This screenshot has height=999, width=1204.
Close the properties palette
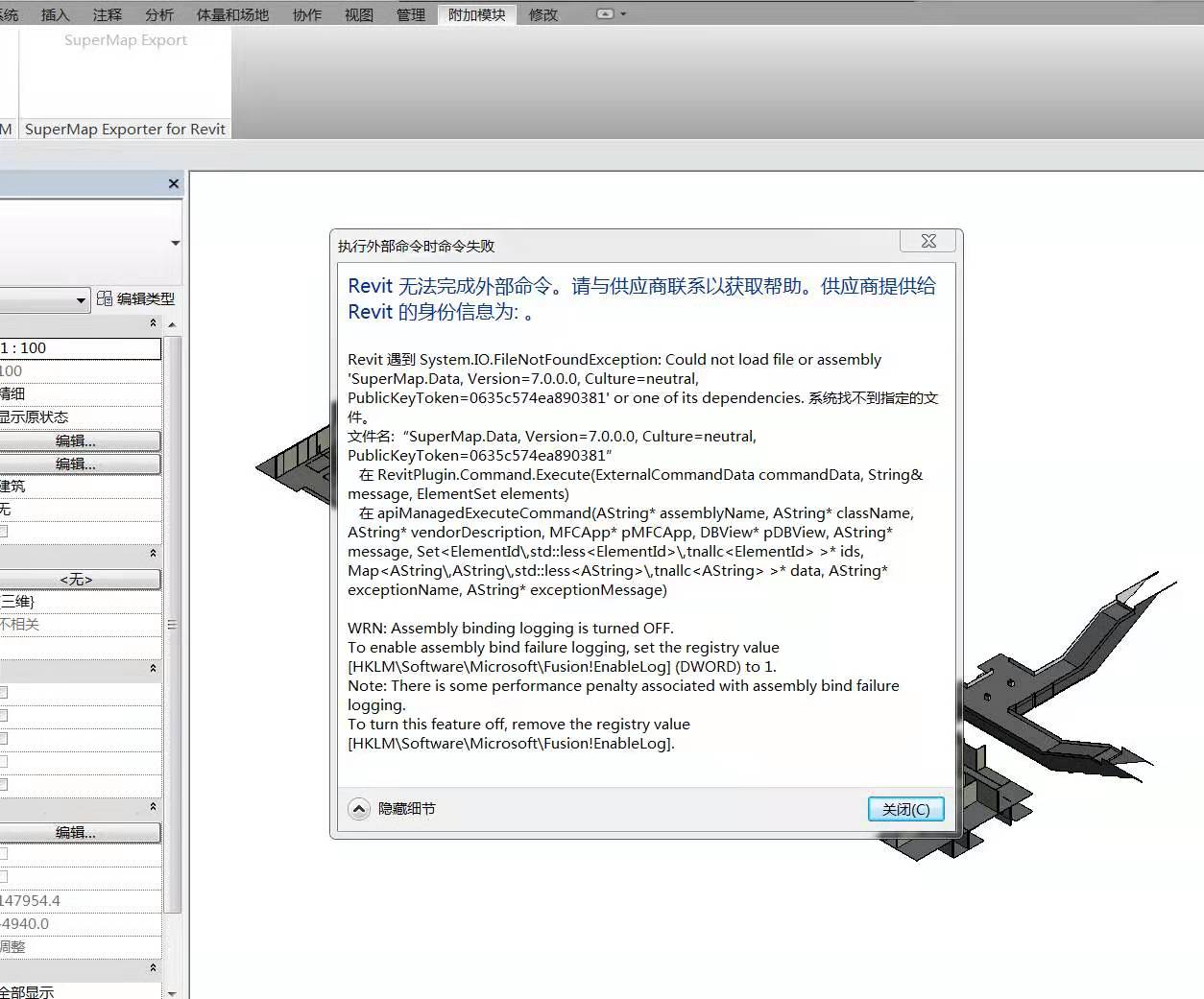pyautogui.click(x=174, y=183)
